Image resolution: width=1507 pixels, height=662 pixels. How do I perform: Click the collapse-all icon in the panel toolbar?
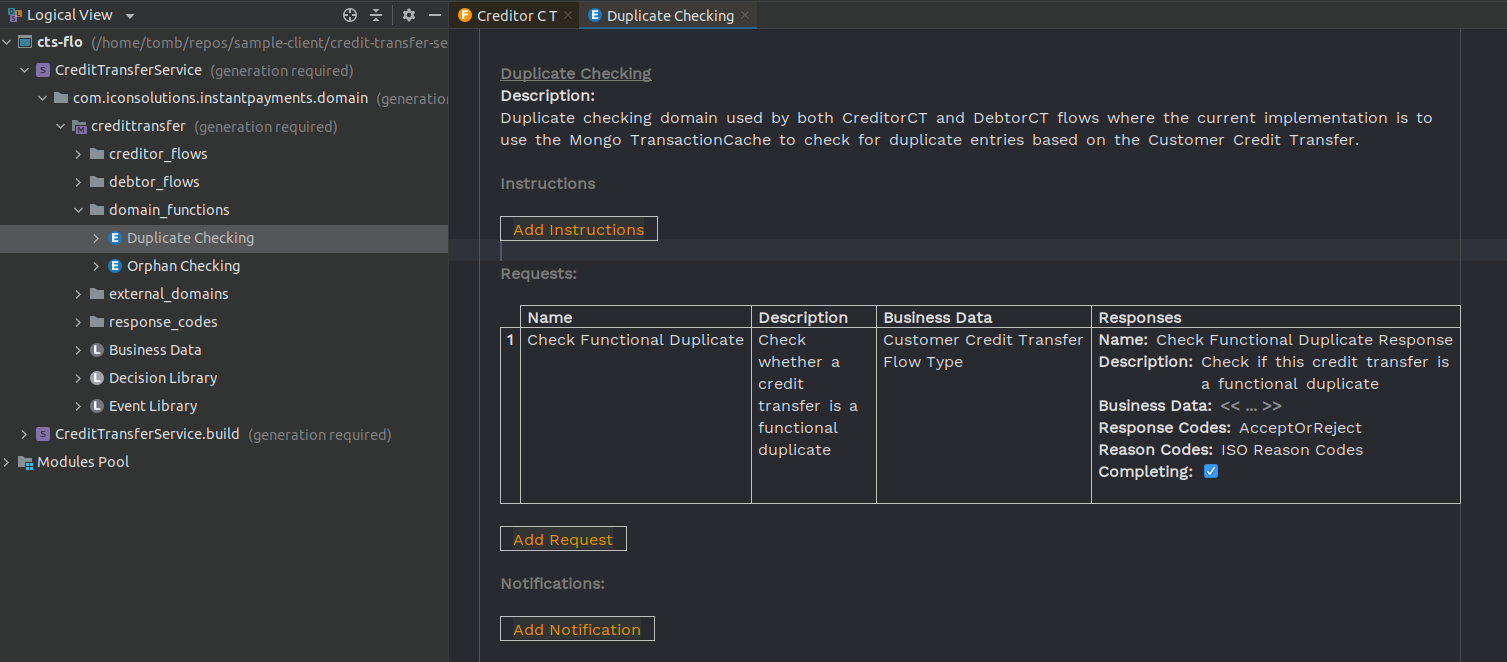(375, 15)
